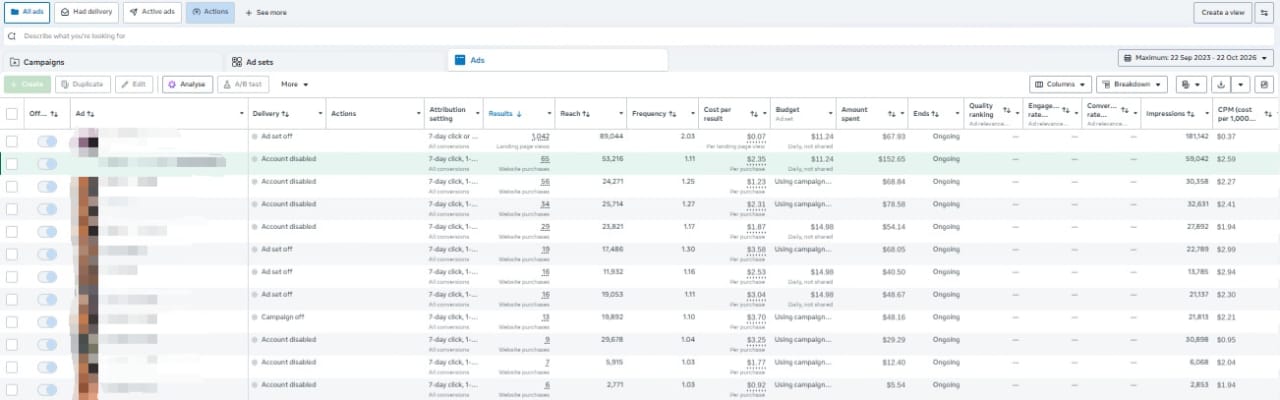1280x400 pixels.
Task: Click the sort arrows on Off/On column
Action: pyautogui.click(x=54, y=114)
